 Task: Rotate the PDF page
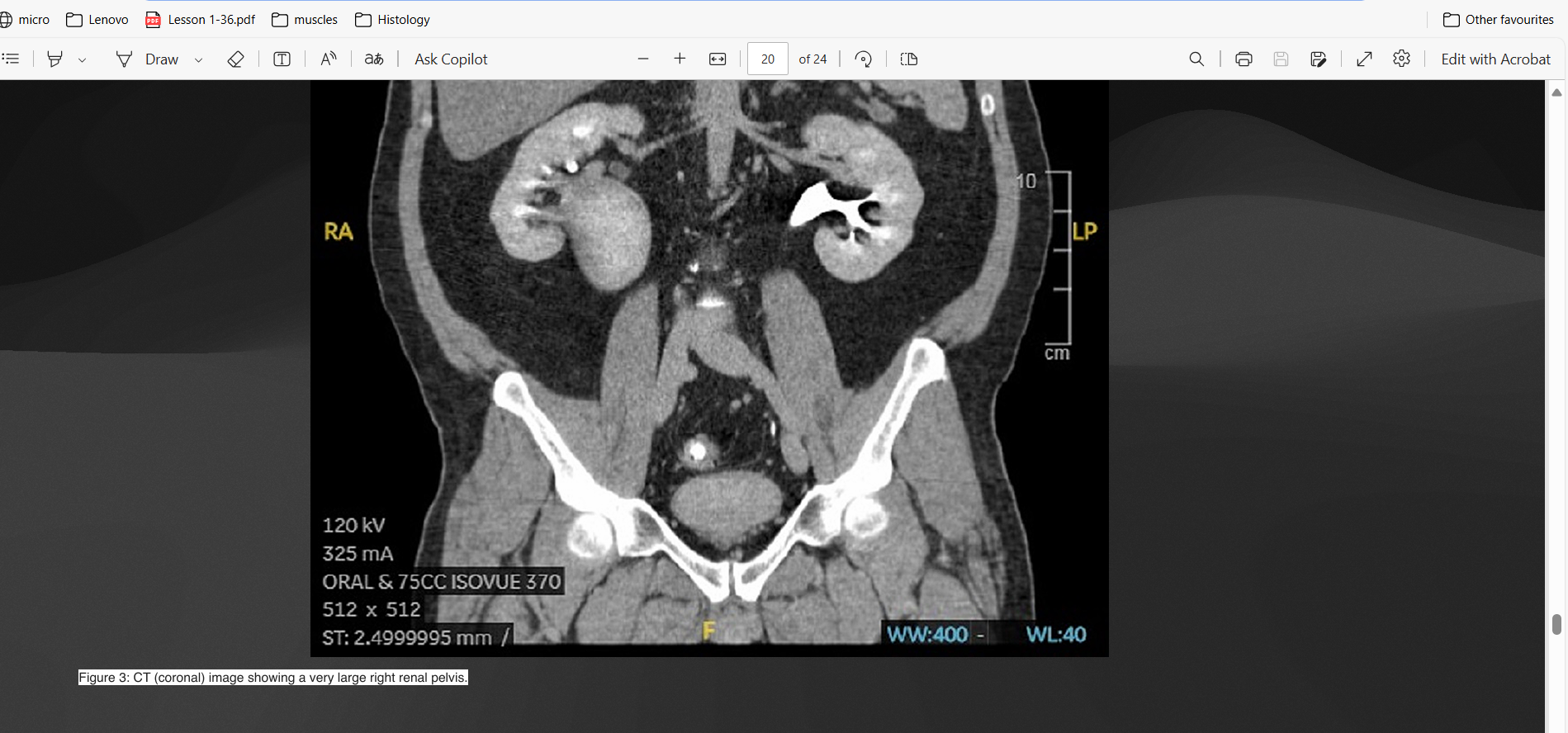863,59
